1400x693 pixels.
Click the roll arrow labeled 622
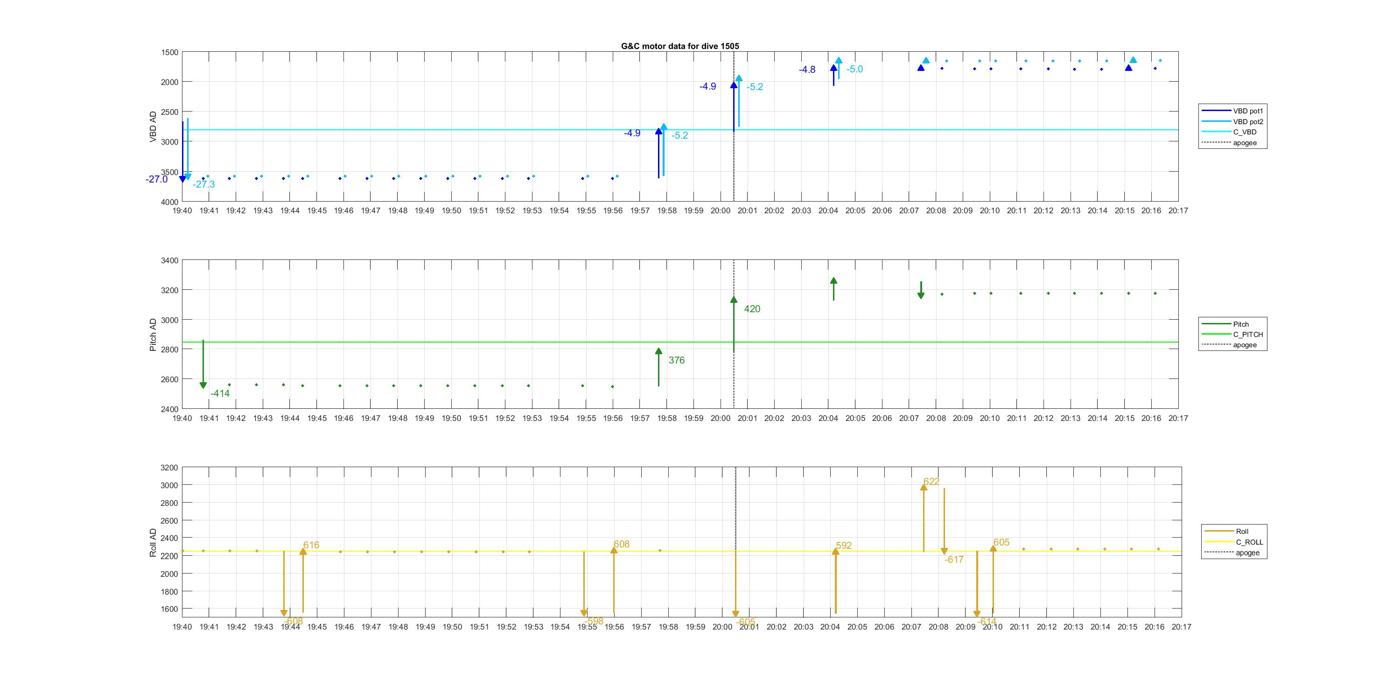pyautogui.click(x=924, y=517)
